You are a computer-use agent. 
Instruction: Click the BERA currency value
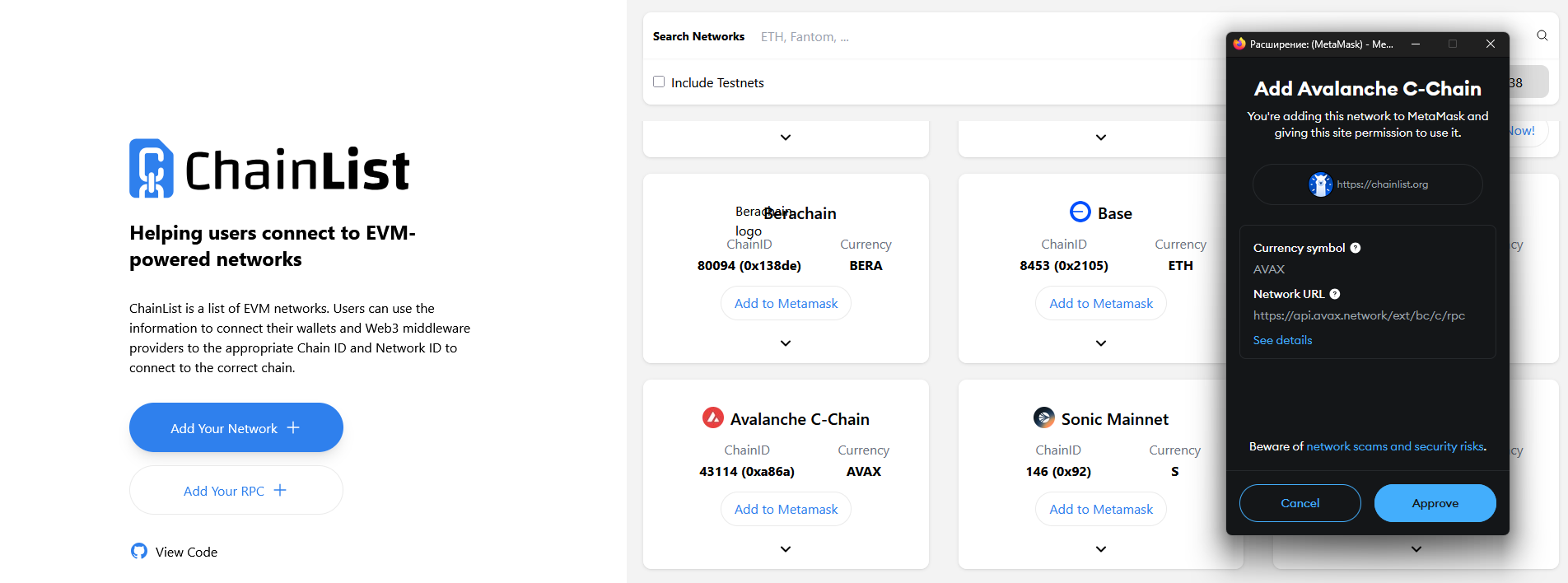[x=866, y=265]
